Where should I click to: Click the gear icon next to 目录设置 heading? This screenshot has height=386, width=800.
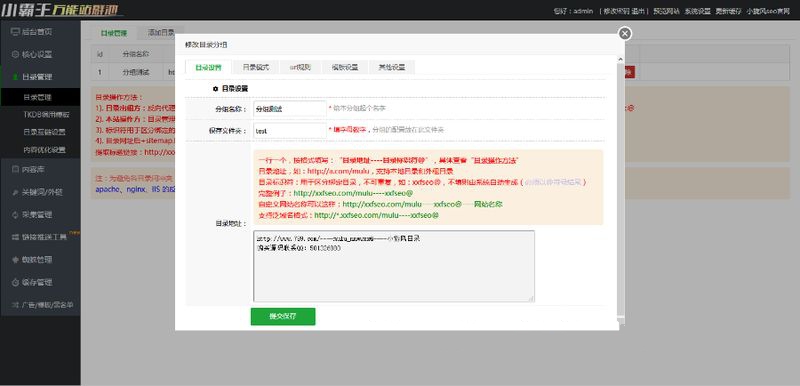coord(215,89)
